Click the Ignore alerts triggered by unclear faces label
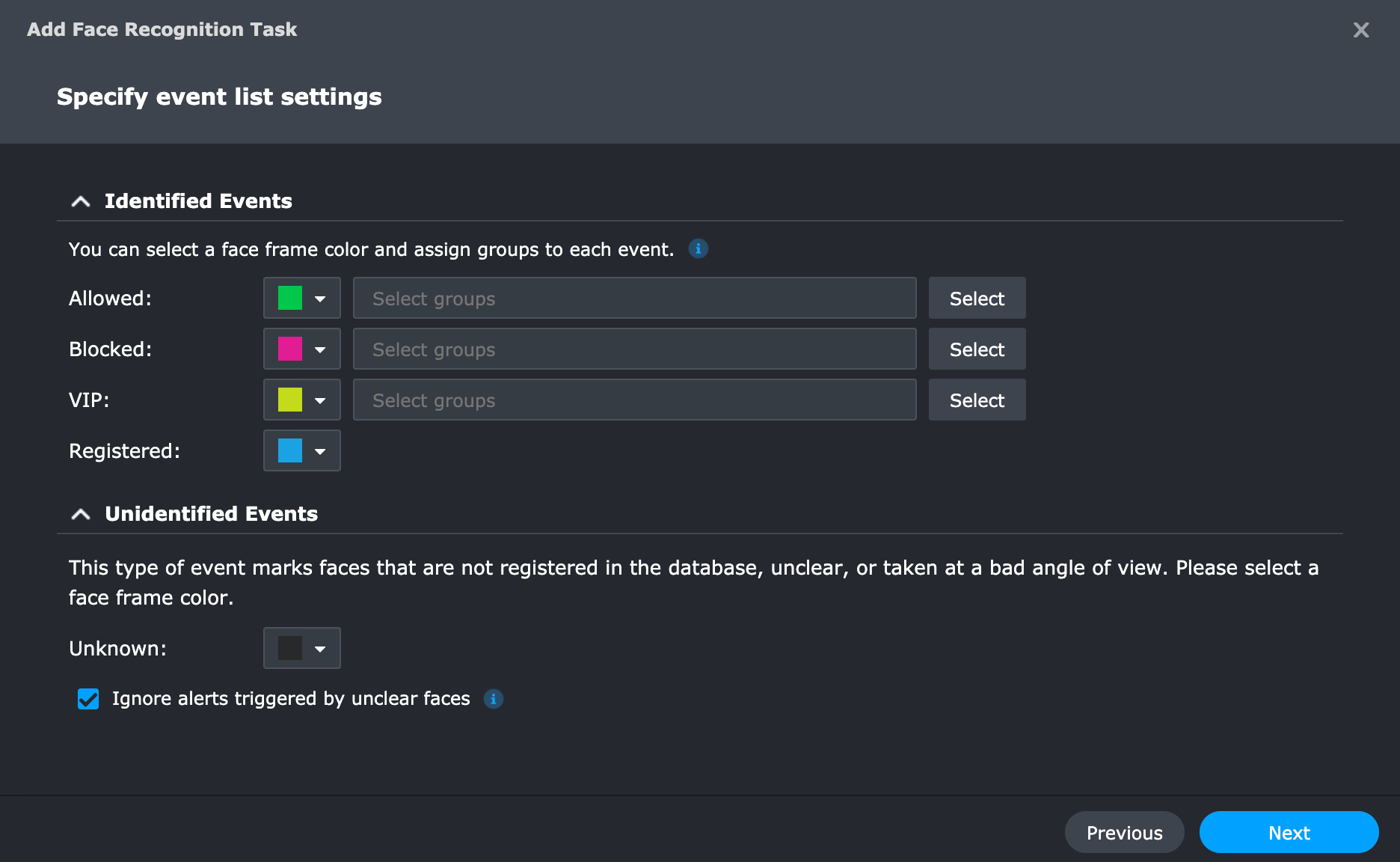 click(x=291, y=699)
